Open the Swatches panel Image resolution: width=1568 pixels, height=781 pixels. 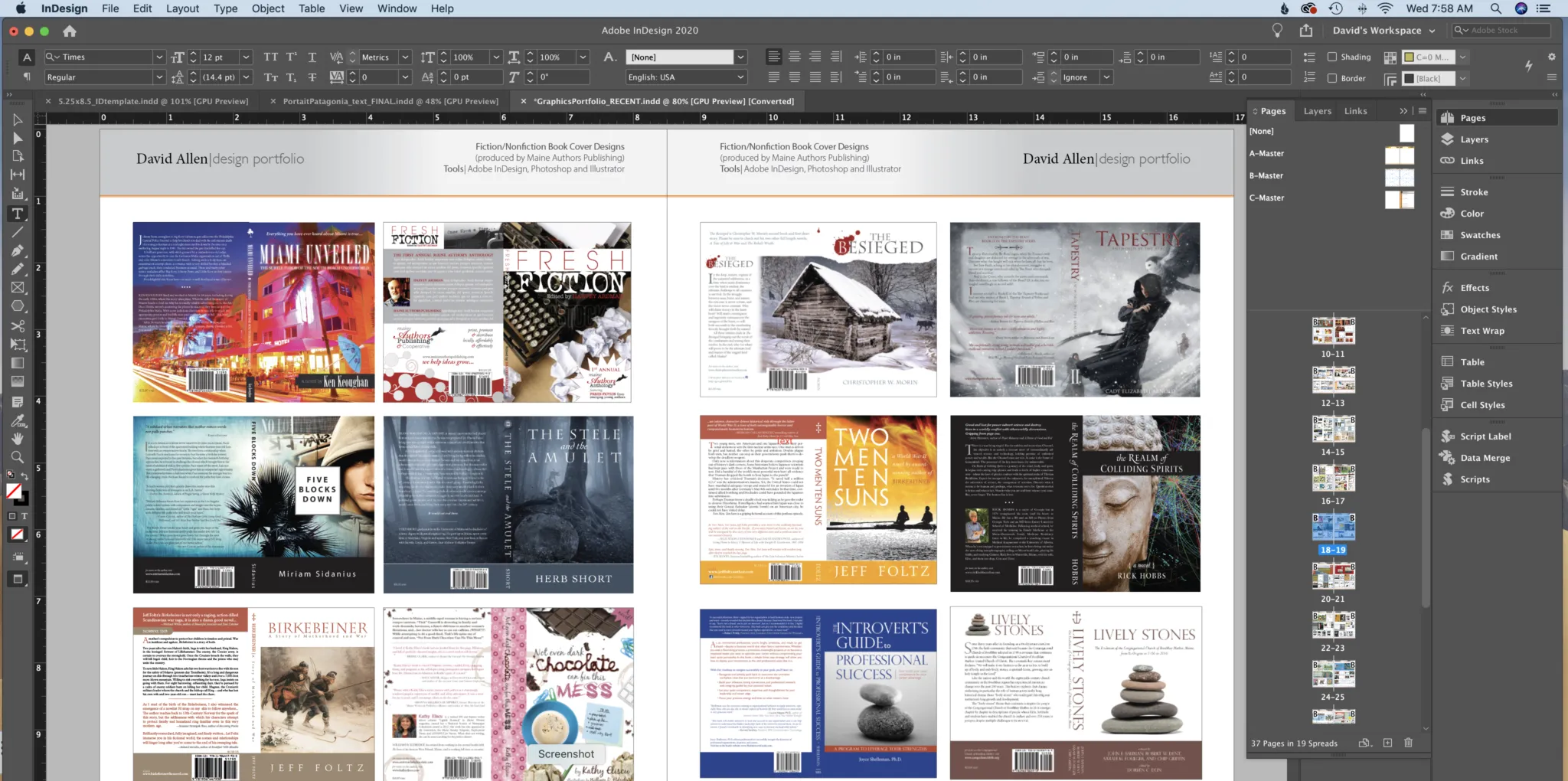1477,235
